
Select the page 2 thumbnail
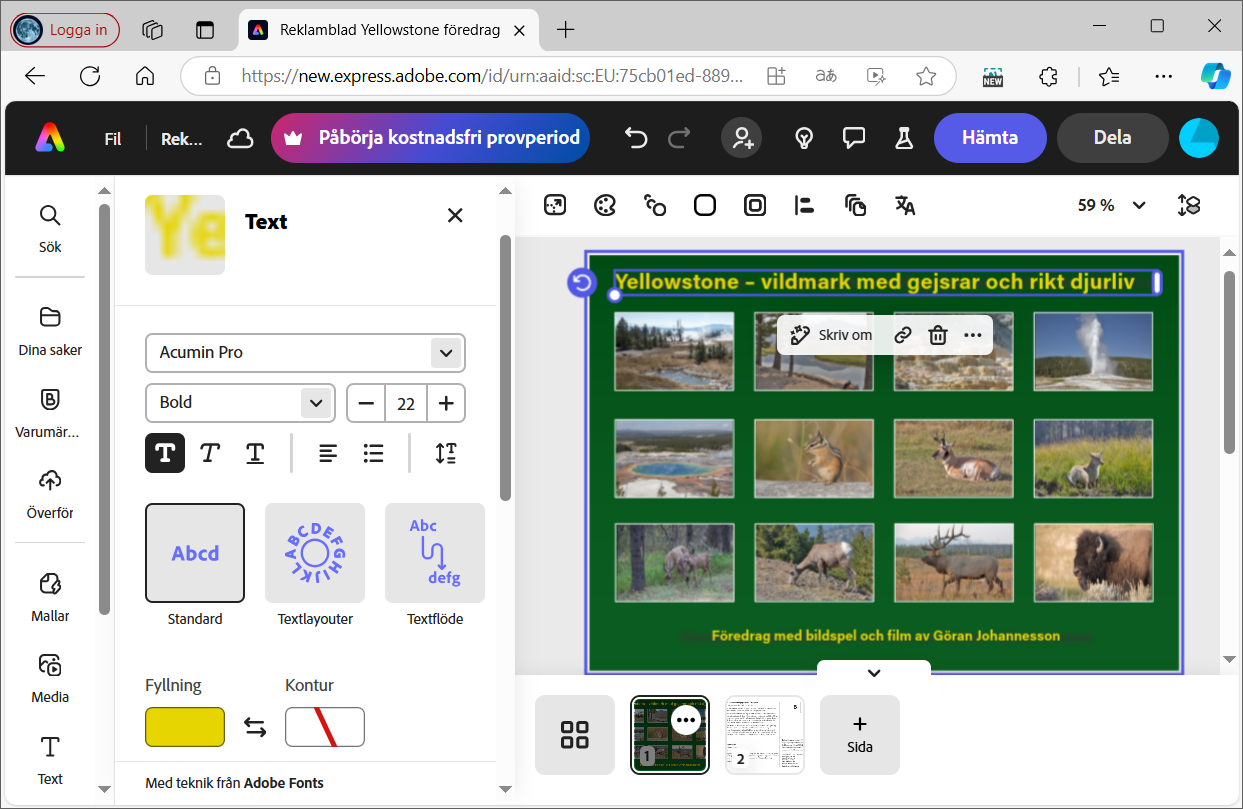[x=765, y=735]
